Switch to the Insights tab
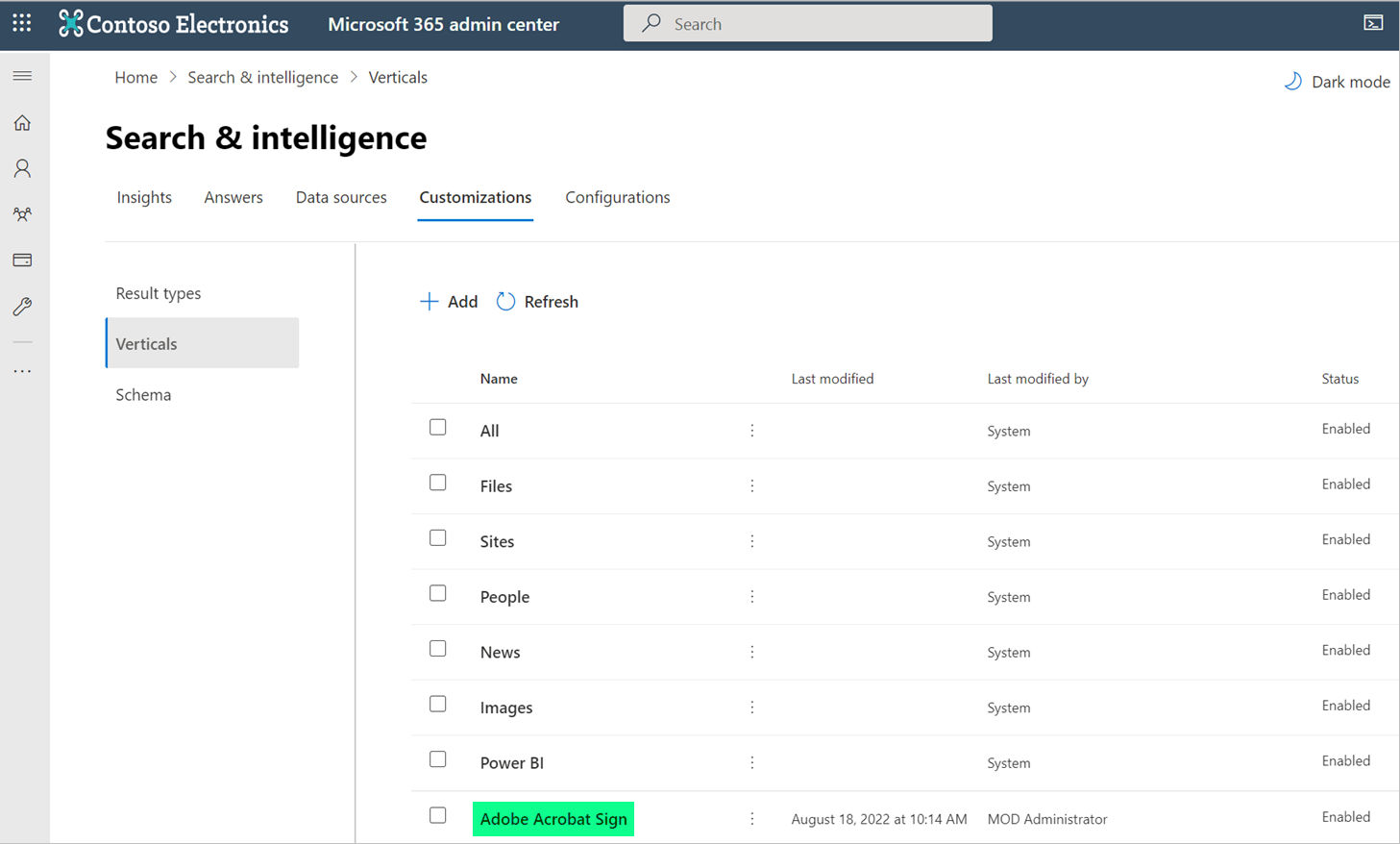Image resolution: width=1400 pixels, height=844 pixels. 144,197
